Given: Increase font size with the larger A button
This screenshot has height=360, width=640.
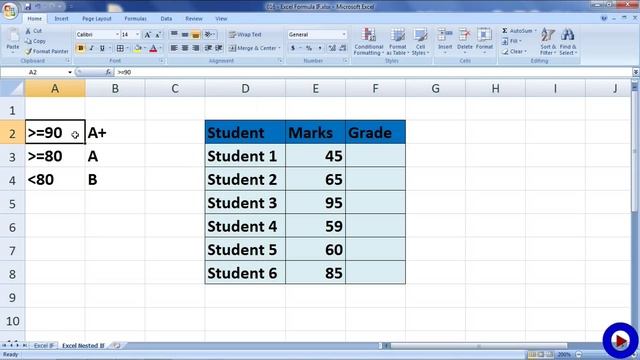Looking at the screenshot, I should (148, 35).
